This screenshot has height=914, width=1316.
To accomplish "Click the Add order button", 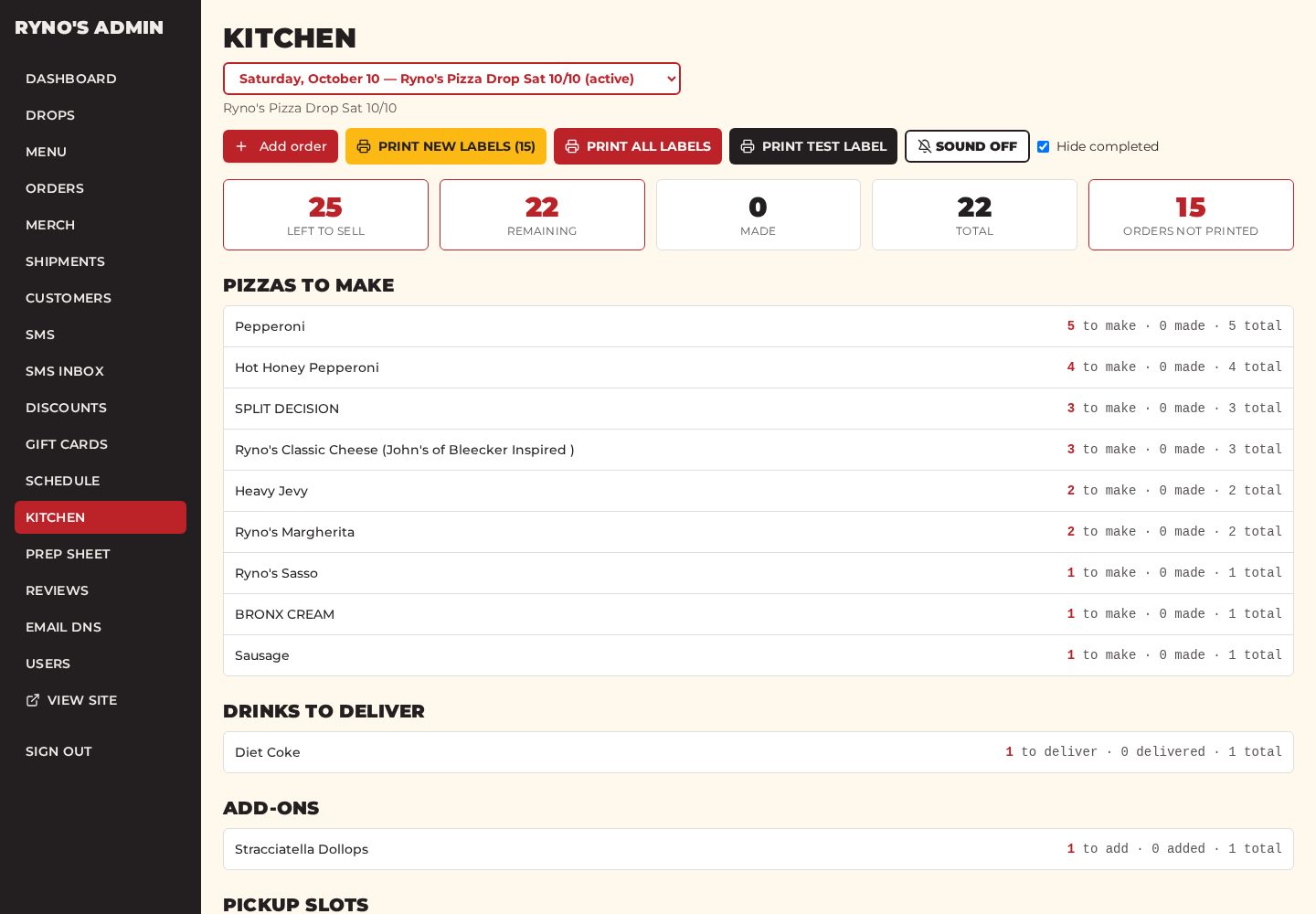I will [x=281, y=146].
